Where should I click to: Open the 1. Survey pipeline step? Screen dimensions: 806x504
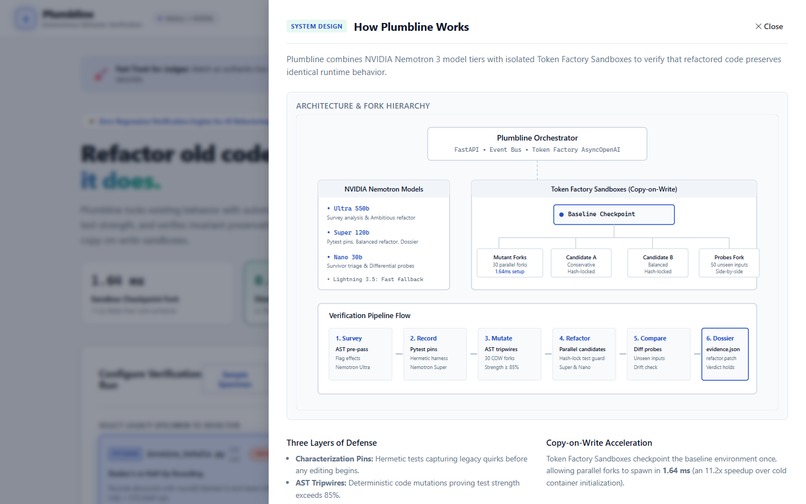360,354
